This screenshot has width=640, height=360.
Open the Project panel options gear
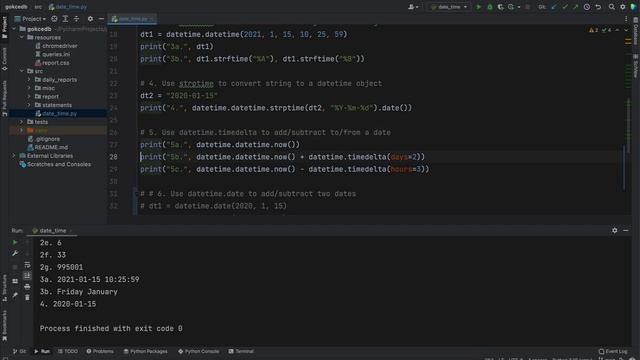(x=90, y=19)
